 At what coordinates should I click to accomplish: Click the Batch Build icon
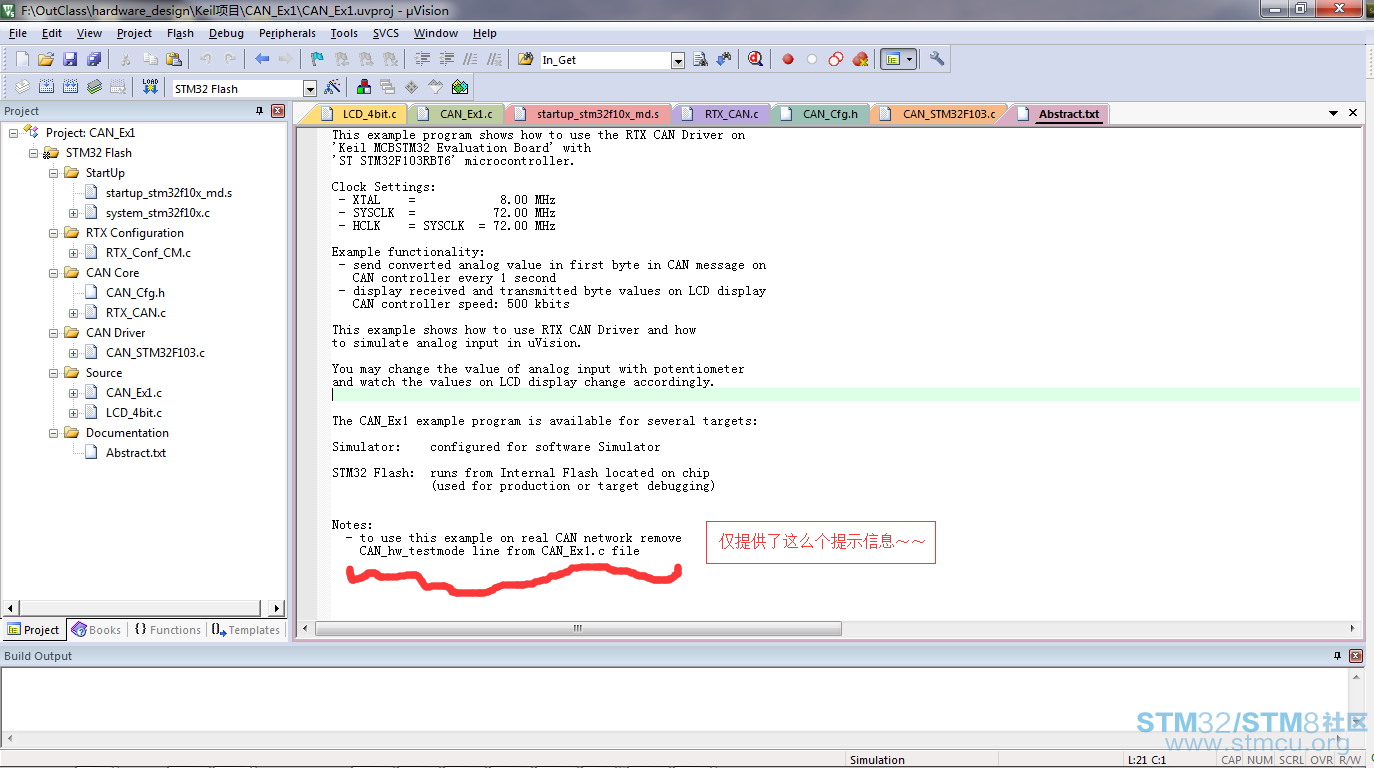(x=94, y=87)
